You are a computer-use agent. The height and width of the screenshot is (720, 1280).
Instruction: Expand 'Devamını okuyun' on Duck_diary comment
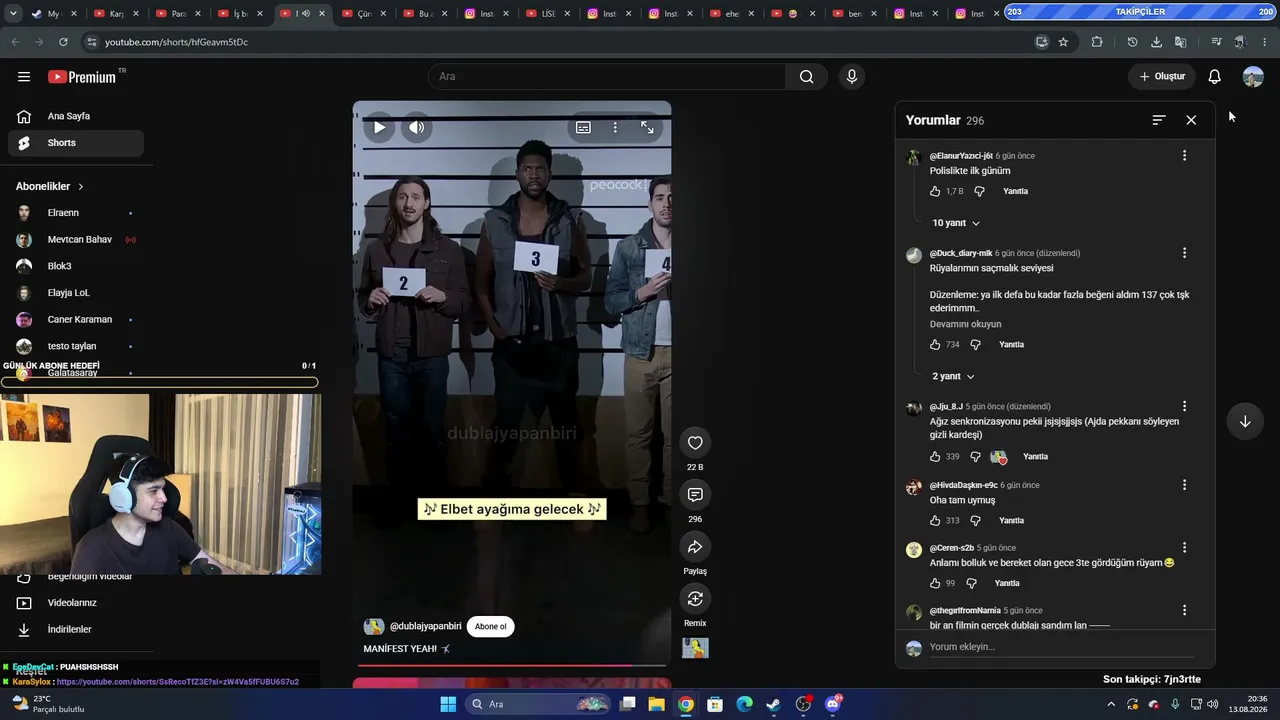[965, 324]
